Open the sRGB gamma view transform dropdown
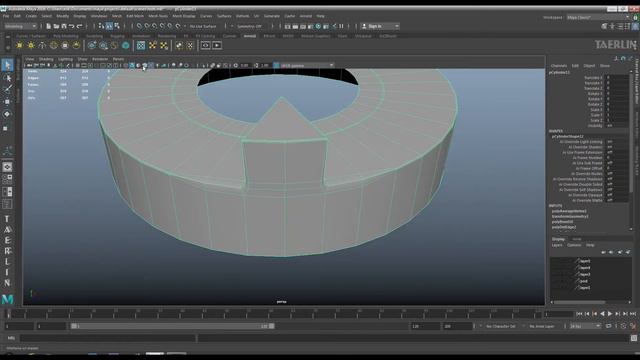Image resolution: width=640 pixels, height=360 pixels. (x=306, y=65)
